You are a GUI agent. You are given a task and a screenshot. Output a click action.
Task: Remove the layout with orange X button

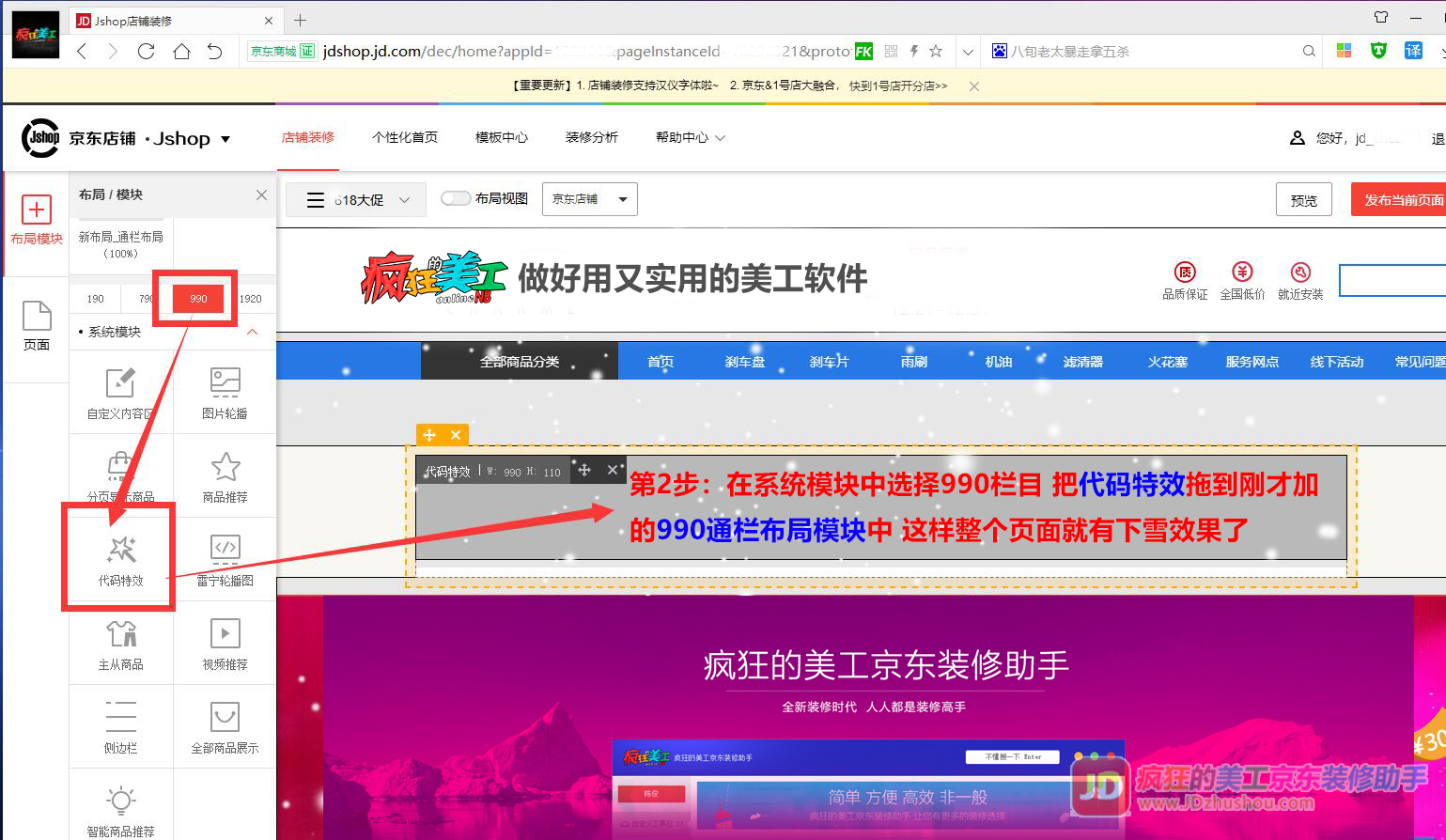point(456,435)
